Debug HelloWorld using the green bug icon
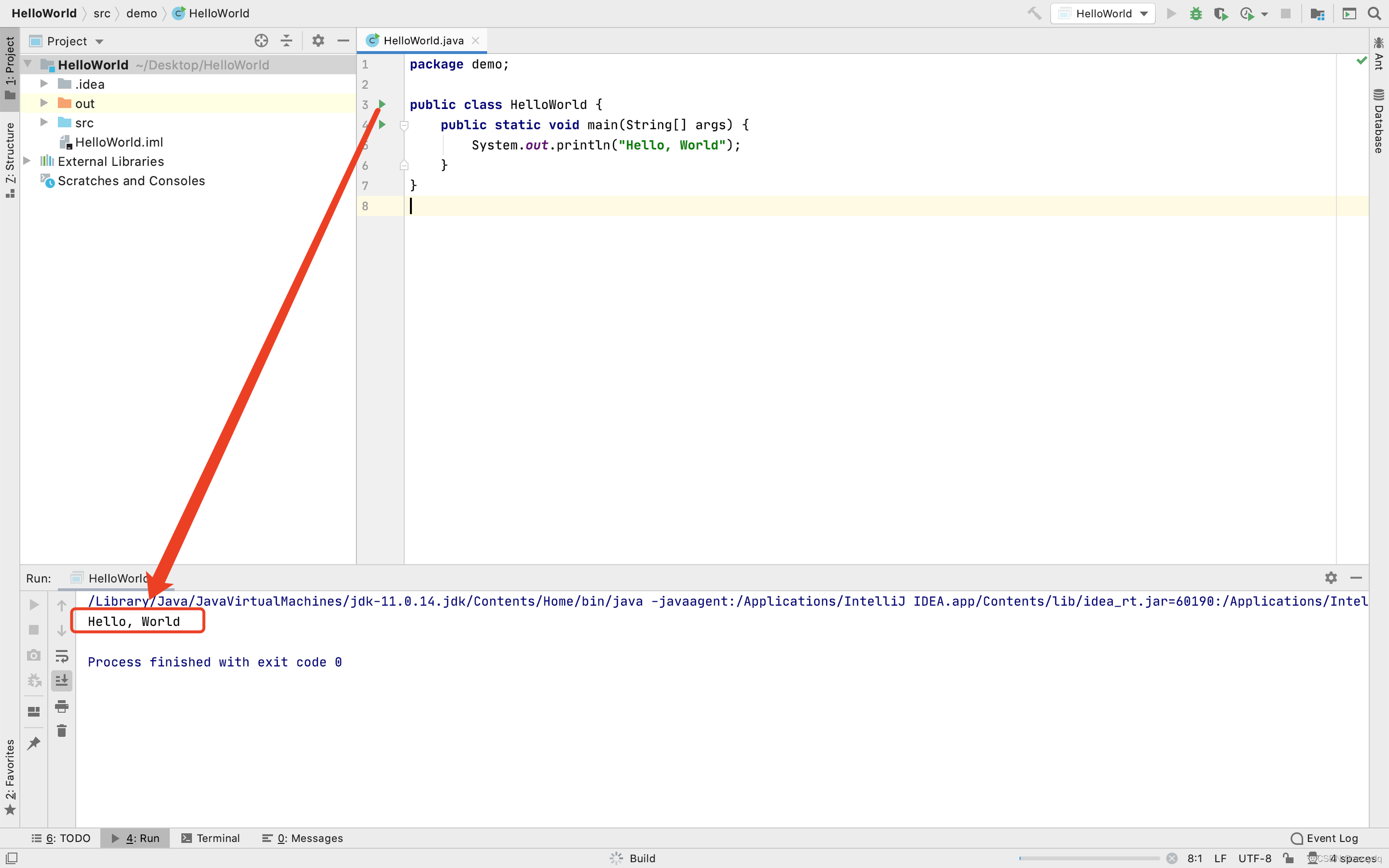Image resolution: width=1389 pixels, height=868 pixels. click(1196, 13)
